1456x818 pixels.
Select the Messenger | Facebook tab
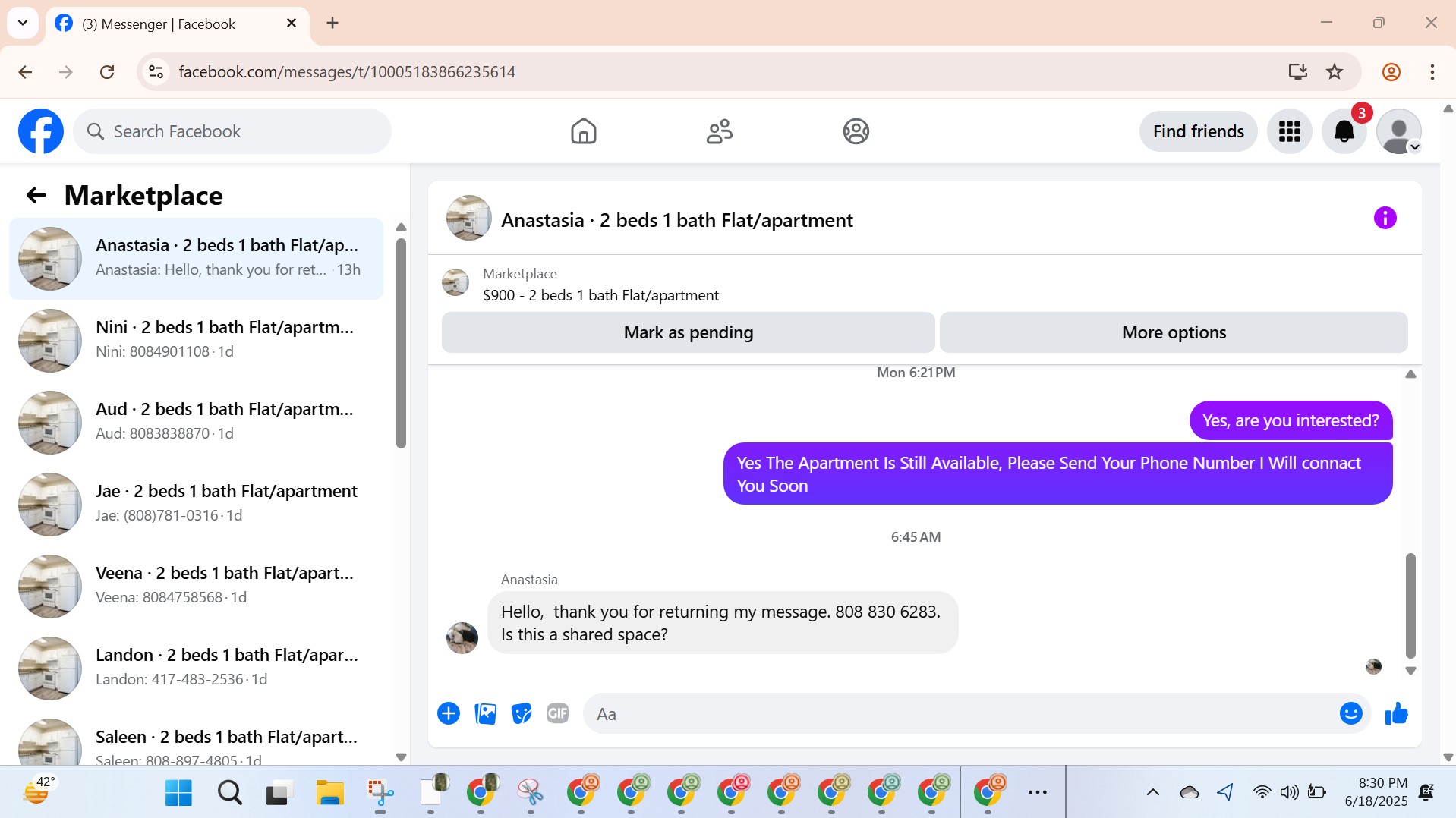(x=178, y=24)
